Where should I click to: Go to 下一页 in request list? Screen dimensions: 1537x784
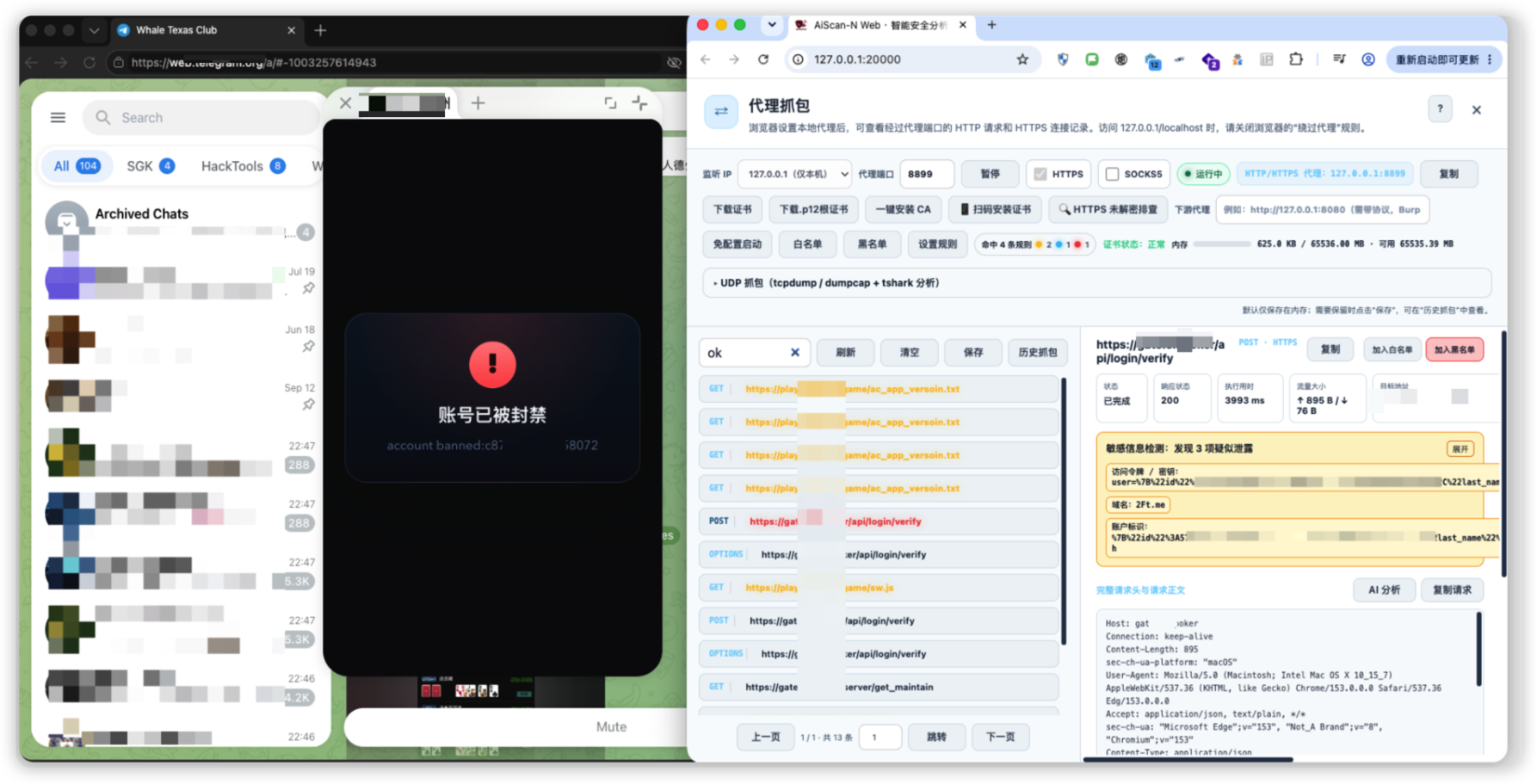(x=1000, y=738)
